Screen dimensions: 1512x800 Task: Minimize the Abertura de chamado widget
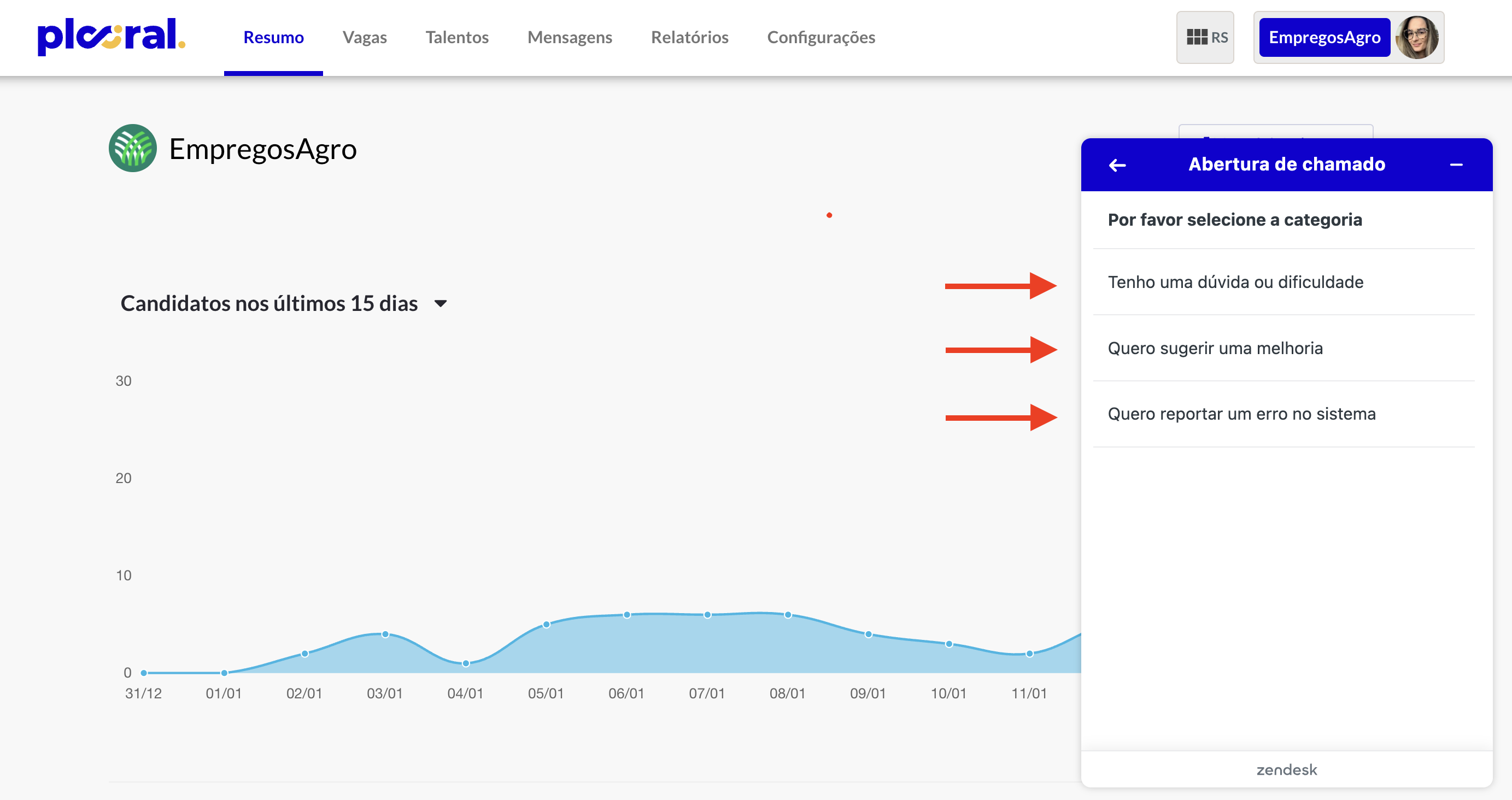(1456, 165)
